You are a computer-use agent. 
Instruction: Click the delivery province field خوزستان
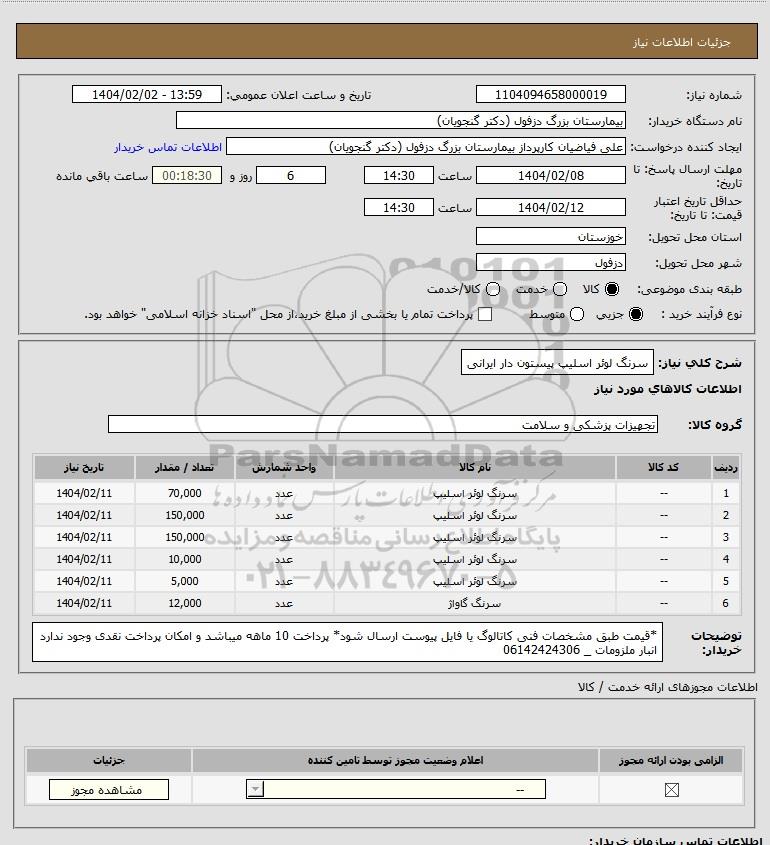[x=551, y=237]
